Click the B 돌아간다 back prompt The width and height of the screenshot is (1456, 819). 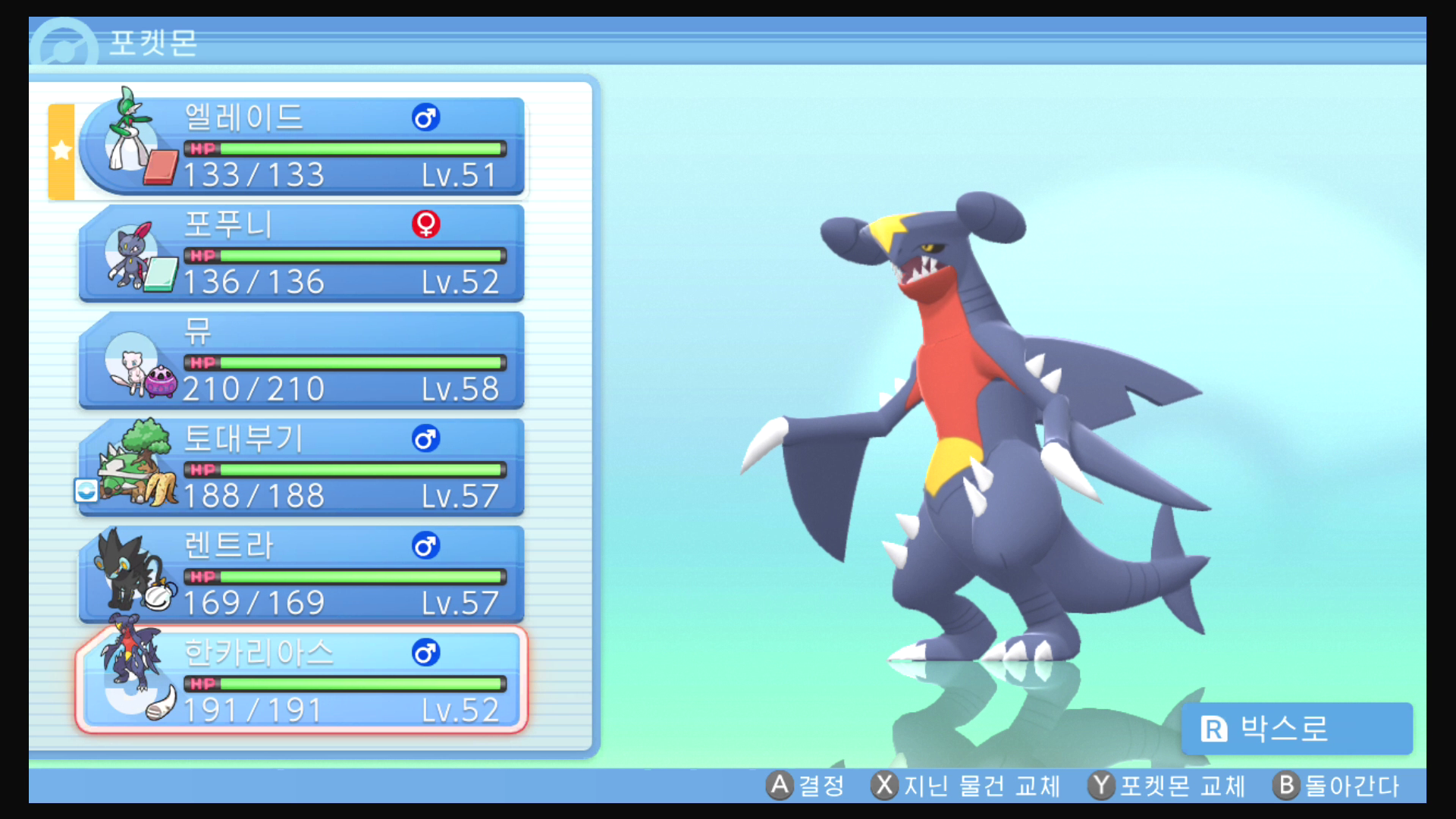click(1336, 786)
